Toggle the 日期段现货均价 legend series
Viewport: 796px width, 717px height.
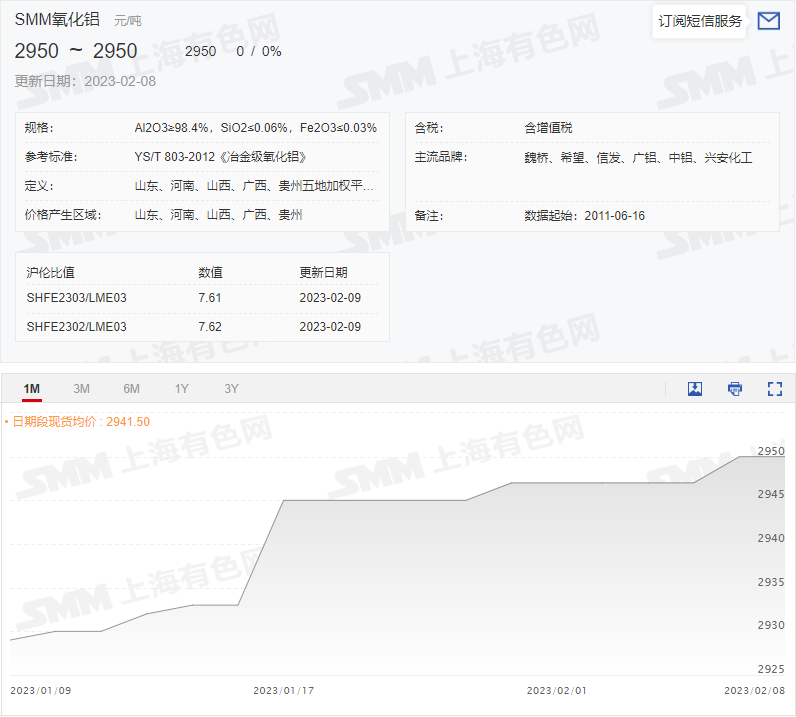80,422
